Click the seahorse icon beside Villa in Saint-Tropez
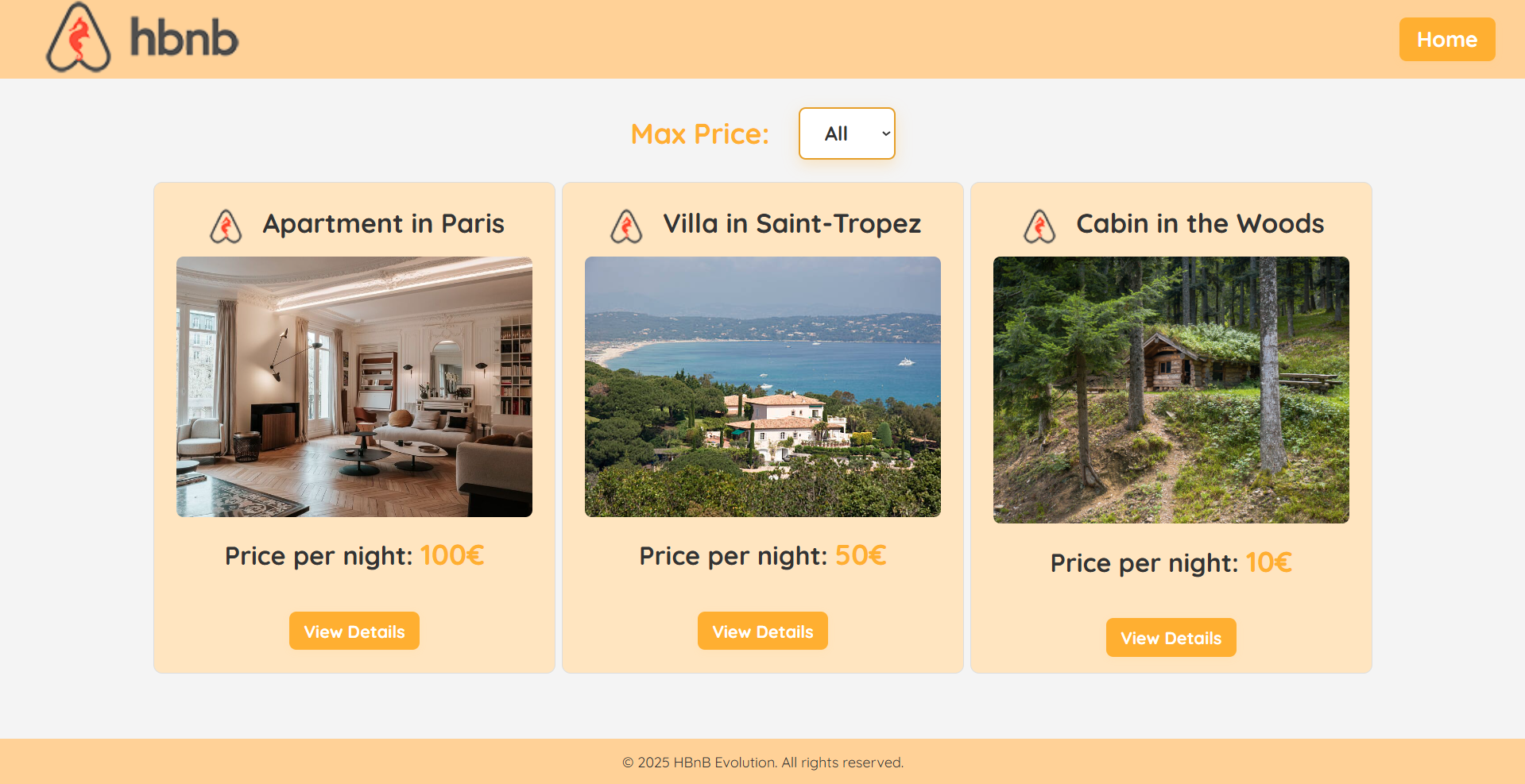Screen dimensions: 1525x784 pyautogui.click(x=626, y=226)
